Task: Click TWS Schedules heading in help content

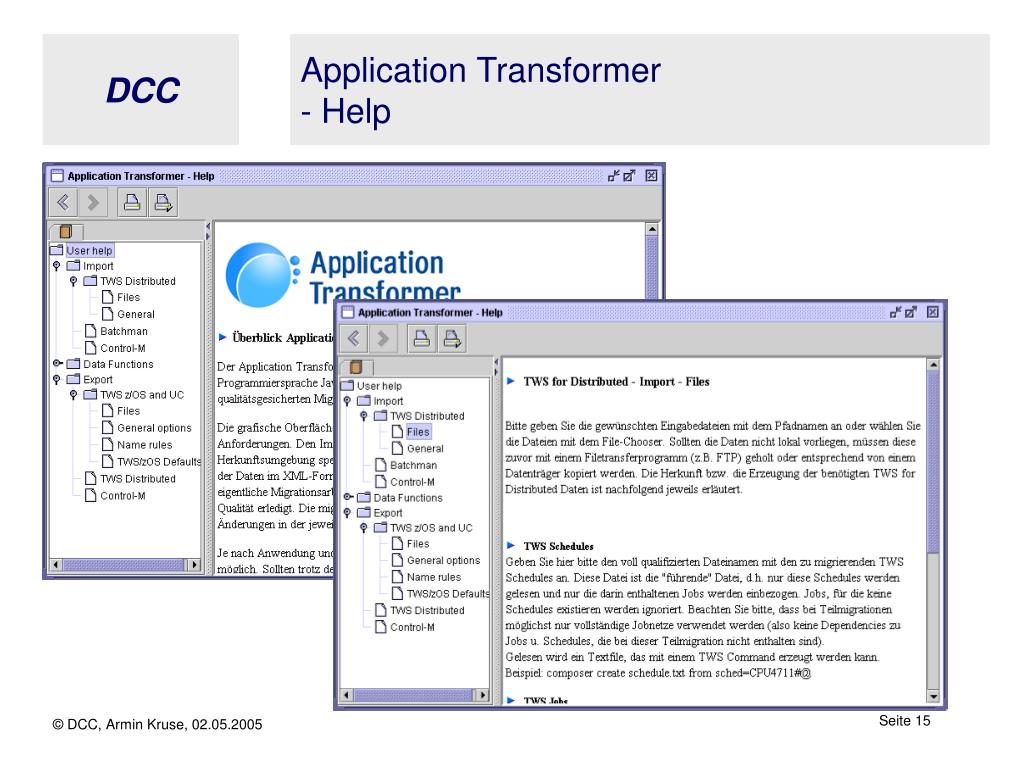Action: click(x=558, y=546)
